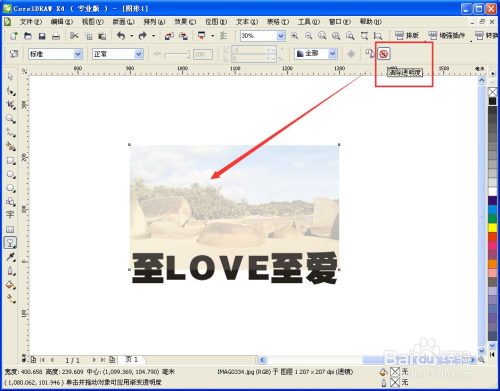Click the Import icon
500x391 pixels.
point(169,36)
